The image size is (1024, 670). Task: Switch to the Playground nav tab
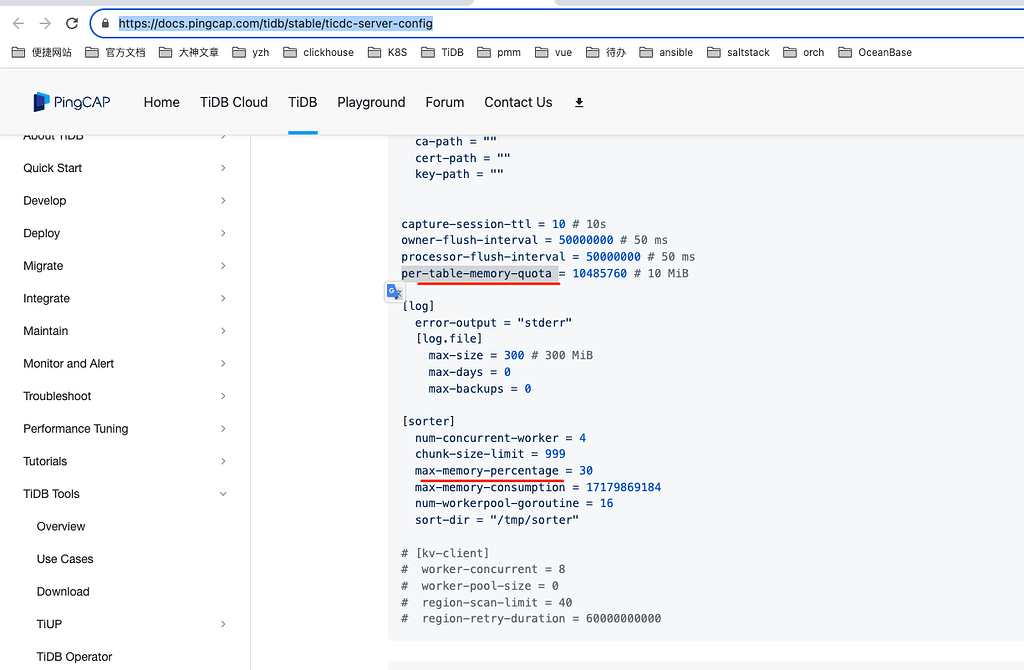(371, 102)
